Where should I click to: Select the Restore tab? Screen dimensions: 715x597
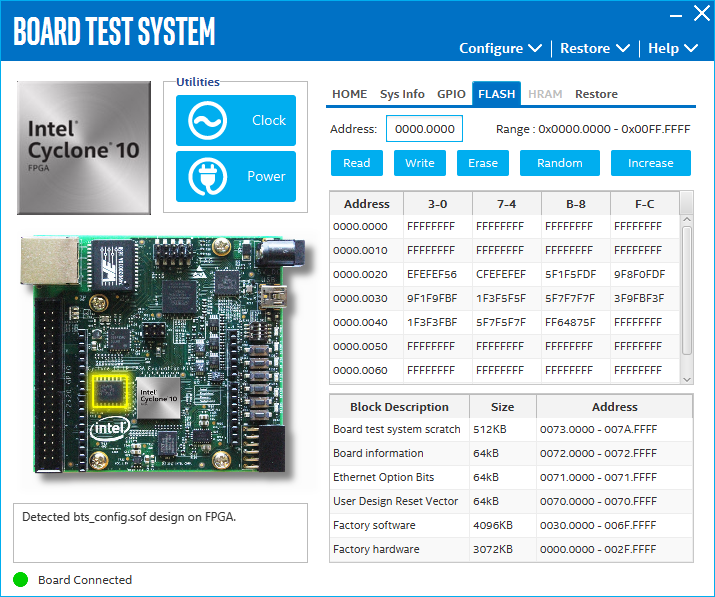596,94
